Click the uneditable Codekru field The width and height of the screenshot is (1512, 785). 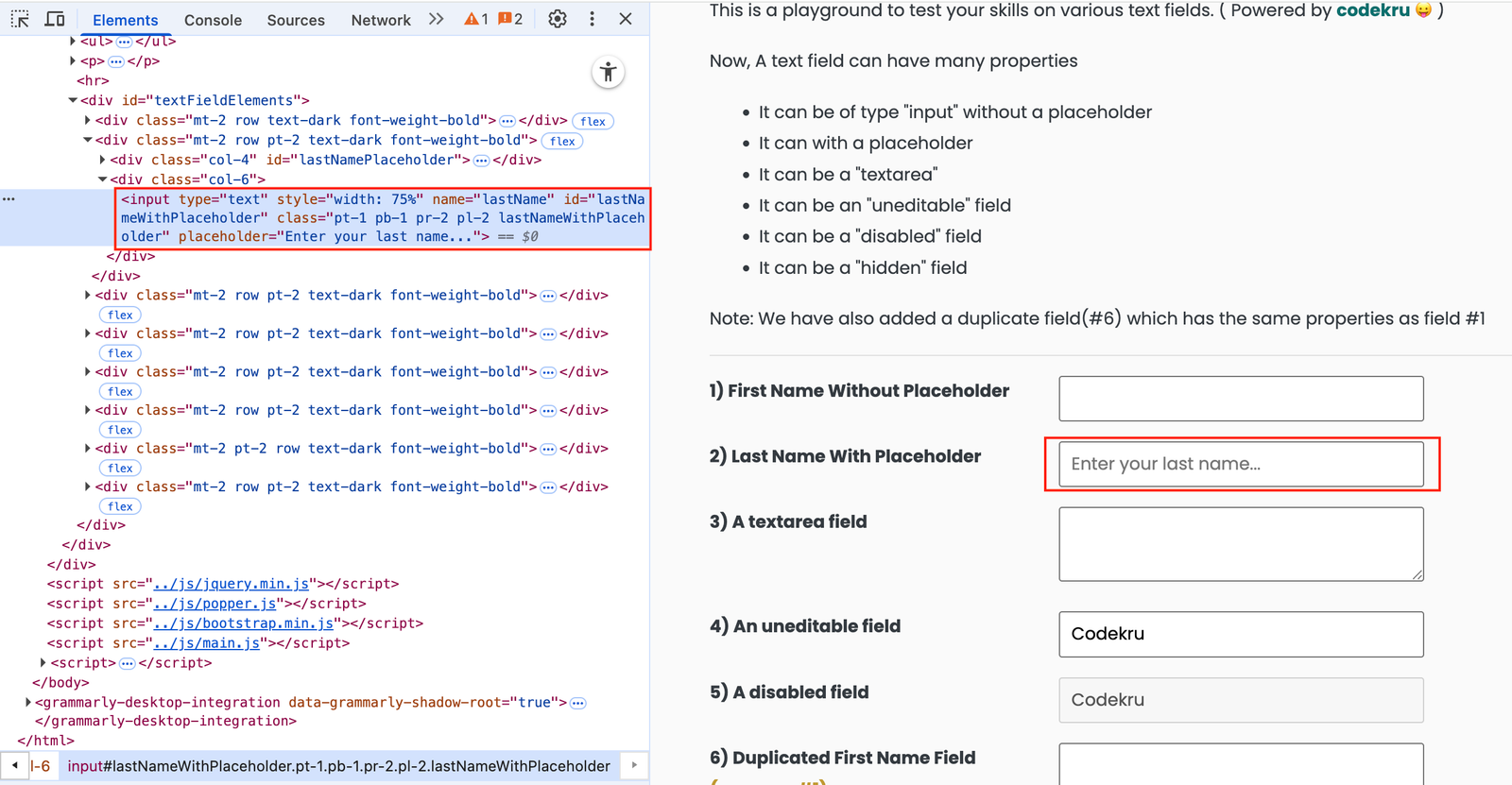pyautogui.click(x=1241, y=634)
